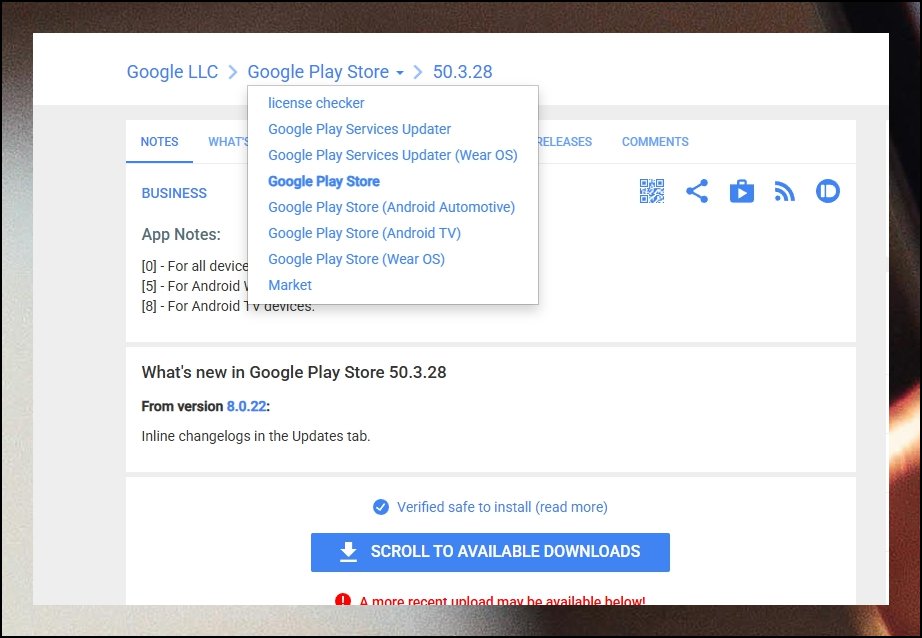Image resolution: width=922 pixels, height=638 pixels.
Task: Open the WHAT'S tab beside NOTES
Action: point(228,142)
